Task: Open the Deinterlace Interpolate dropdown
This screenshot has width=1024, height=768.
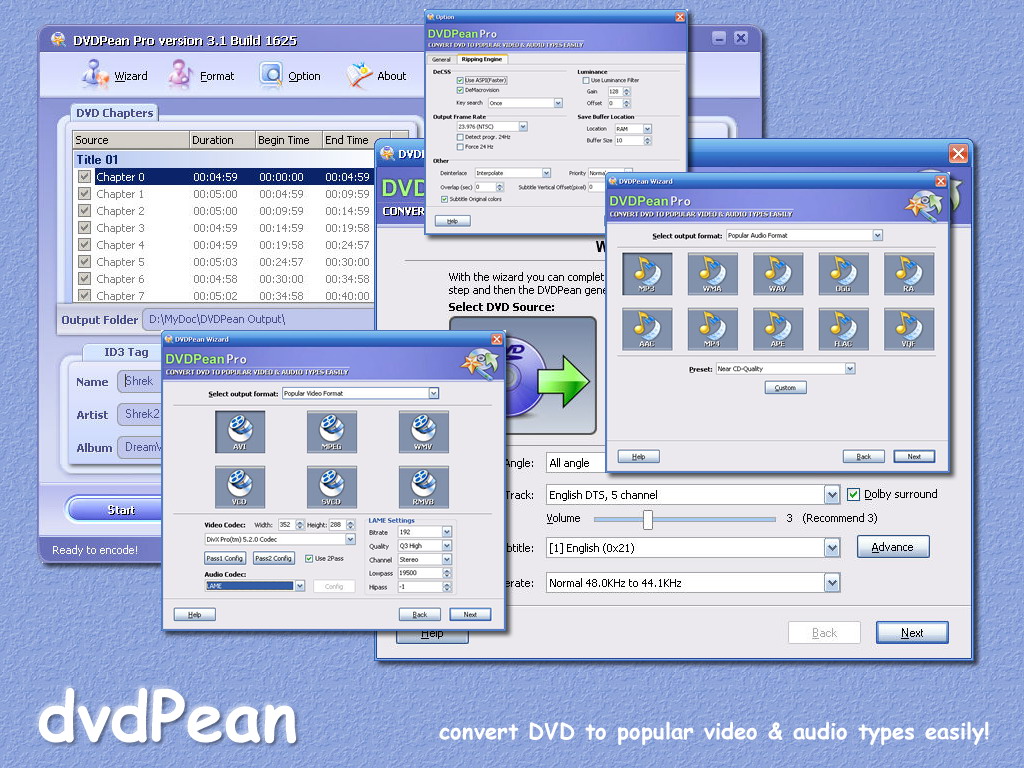Action: click(546, 173)
